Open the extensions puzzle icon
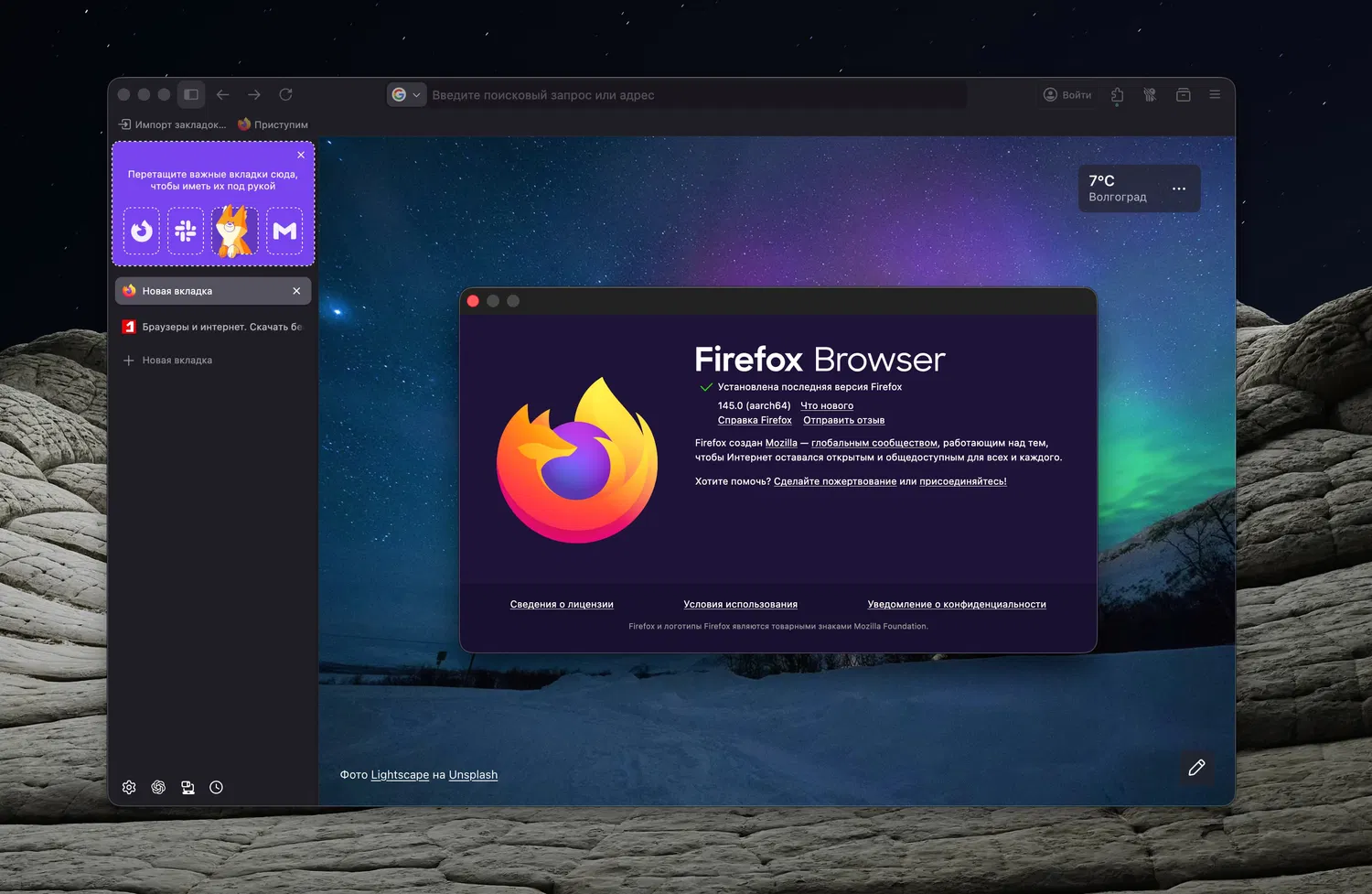 pyautogui.click(x=1118, y=95)
